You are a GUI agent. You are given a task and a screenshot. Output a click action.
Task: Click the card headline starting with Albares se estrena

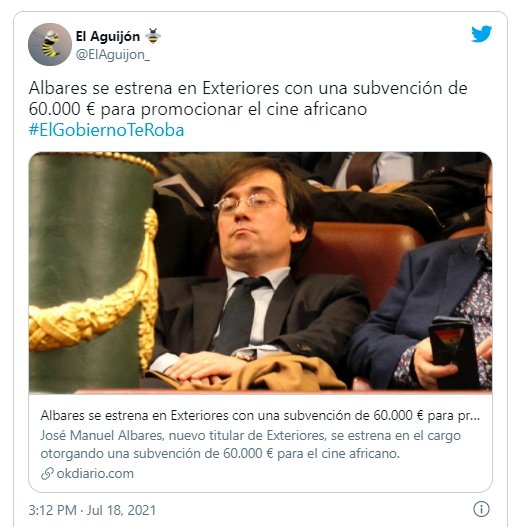point(260,416)
